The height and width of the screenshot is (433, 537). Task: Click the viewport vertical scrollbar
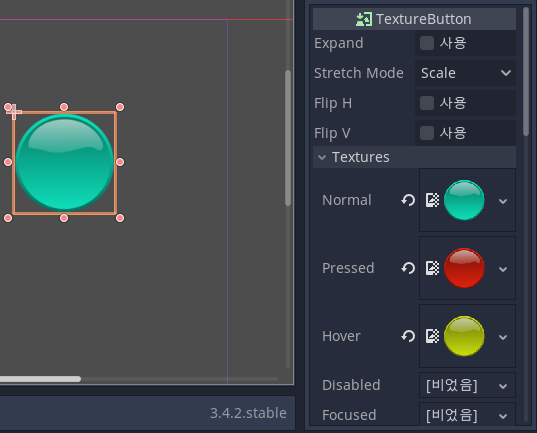tap(288, 138)
